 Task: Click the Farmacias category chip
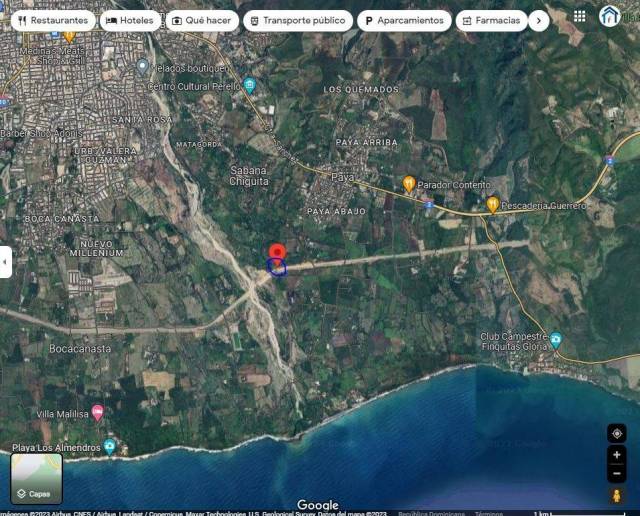click(491, 20)
